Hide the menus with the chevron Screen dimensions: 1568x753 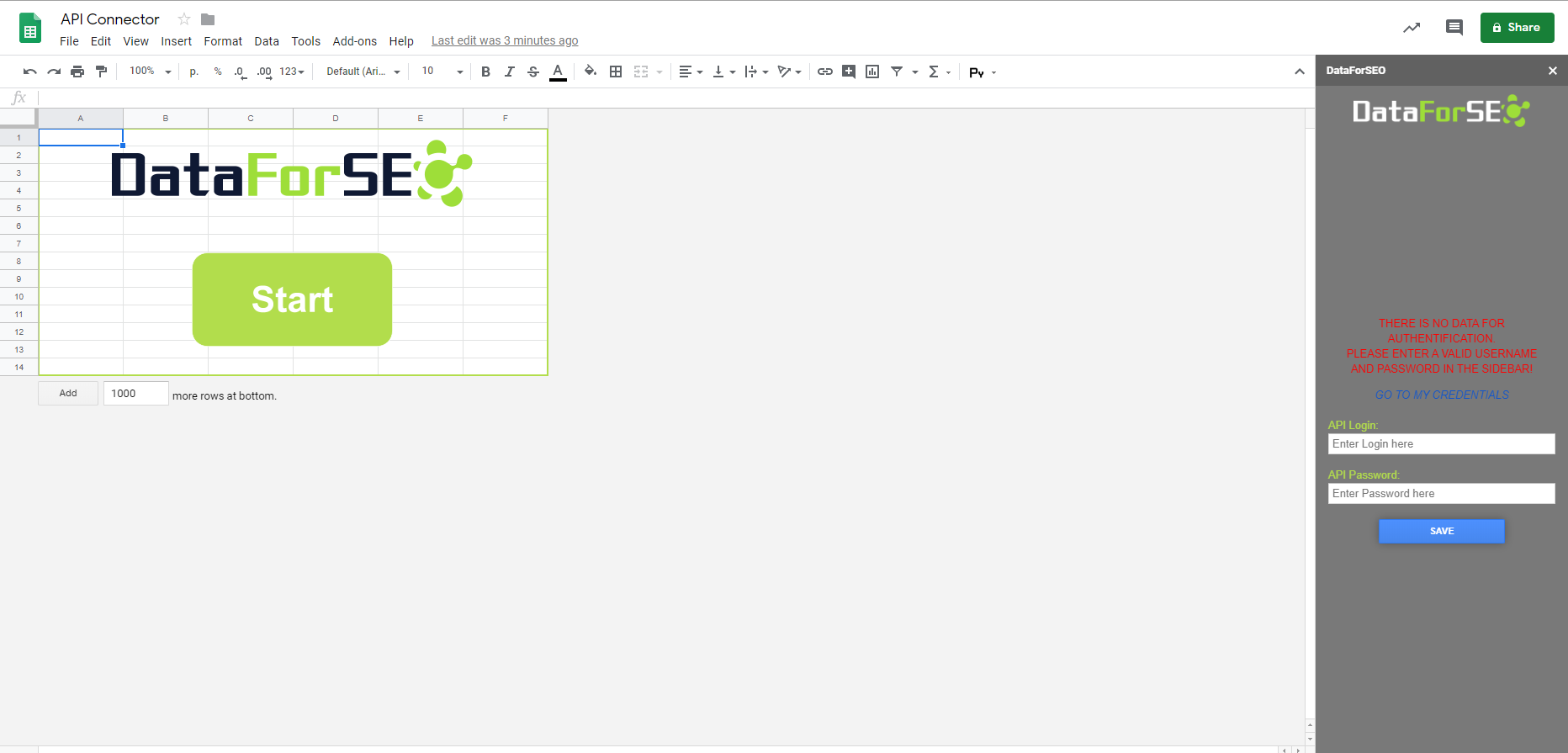[1299, 72]
